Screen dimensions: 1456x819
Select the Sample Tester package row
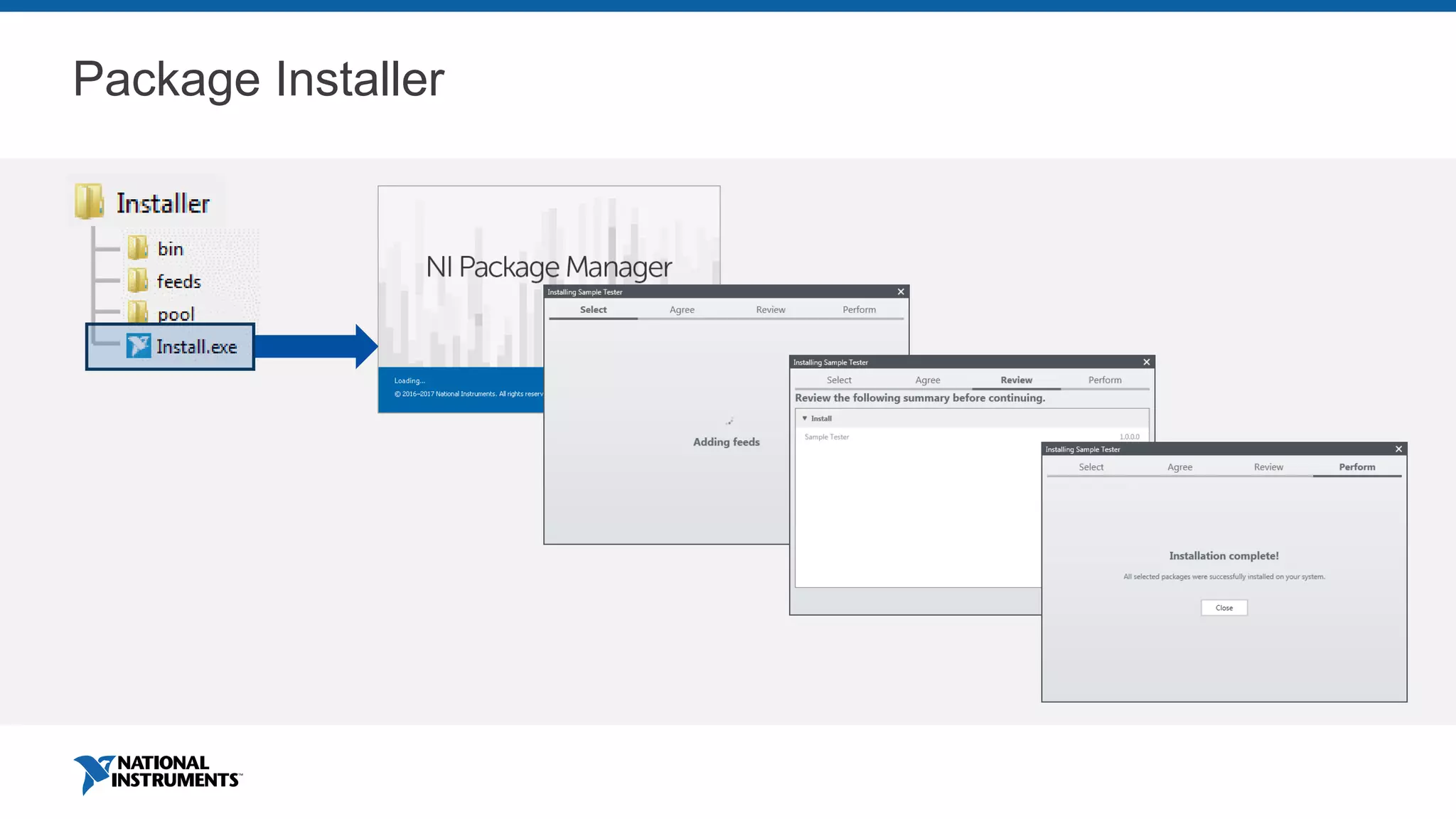tap(972, 437)
